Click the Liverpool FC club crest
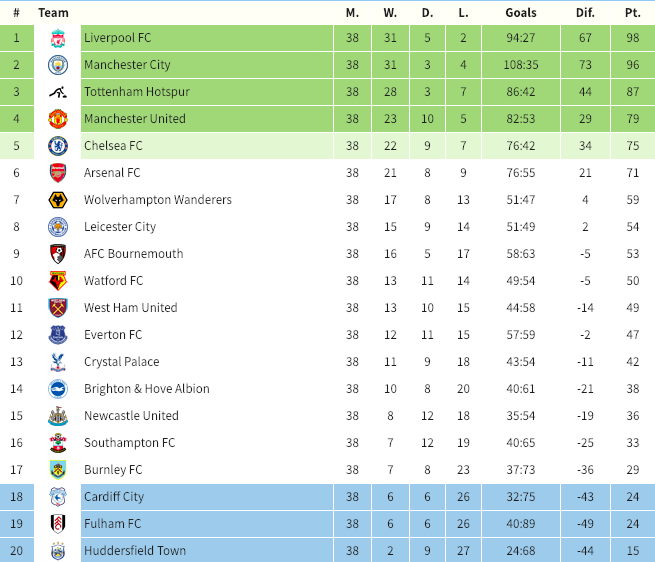 57,38
